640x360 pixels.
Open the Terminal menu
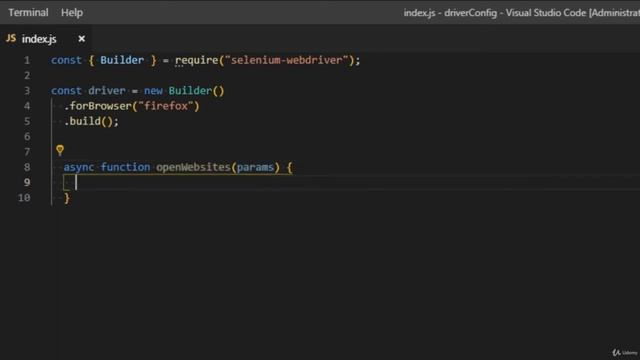28,13
